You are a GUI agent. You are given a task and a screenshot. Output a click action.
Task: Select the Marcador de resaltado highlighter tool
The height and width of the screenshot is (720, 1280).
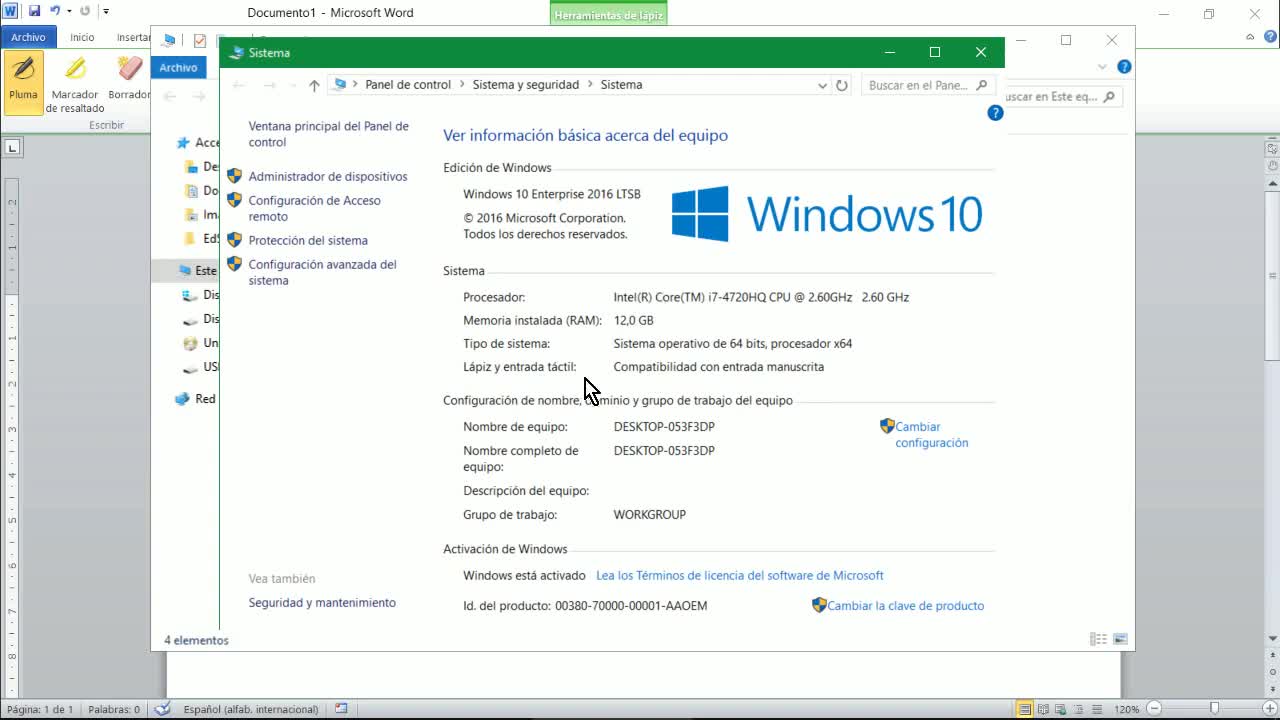75,84
